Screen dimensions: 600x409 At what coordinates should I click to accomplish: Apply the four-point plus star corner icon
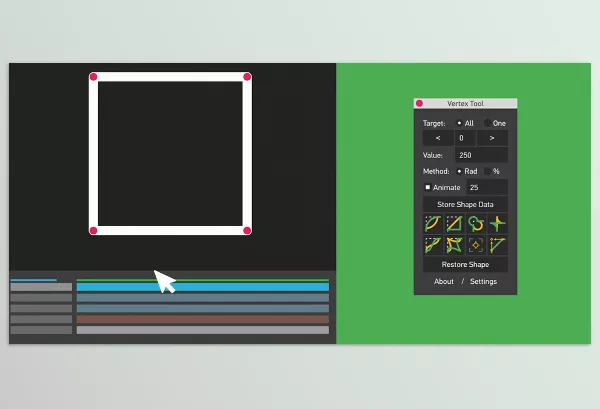[x=497, y=224]
